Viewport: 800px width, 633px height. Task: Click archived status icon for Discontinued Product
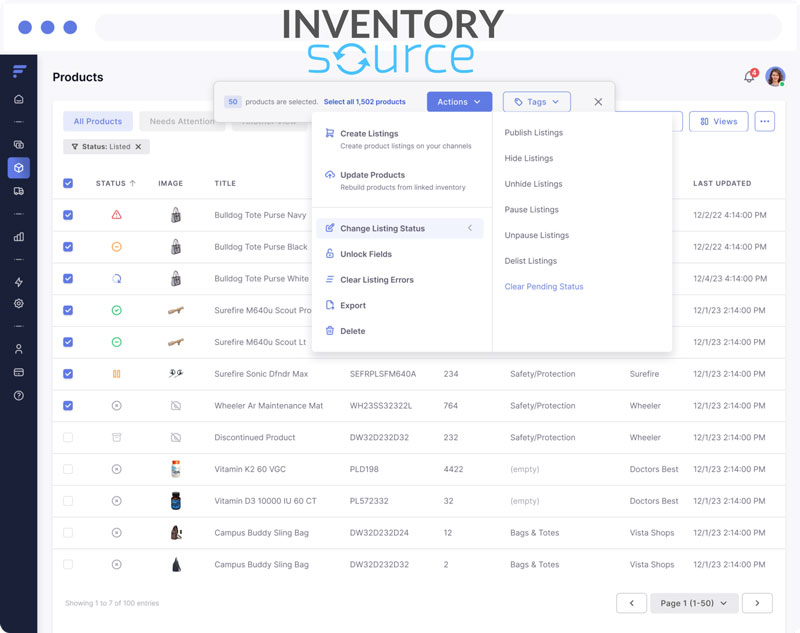click(x=116, y=437)
